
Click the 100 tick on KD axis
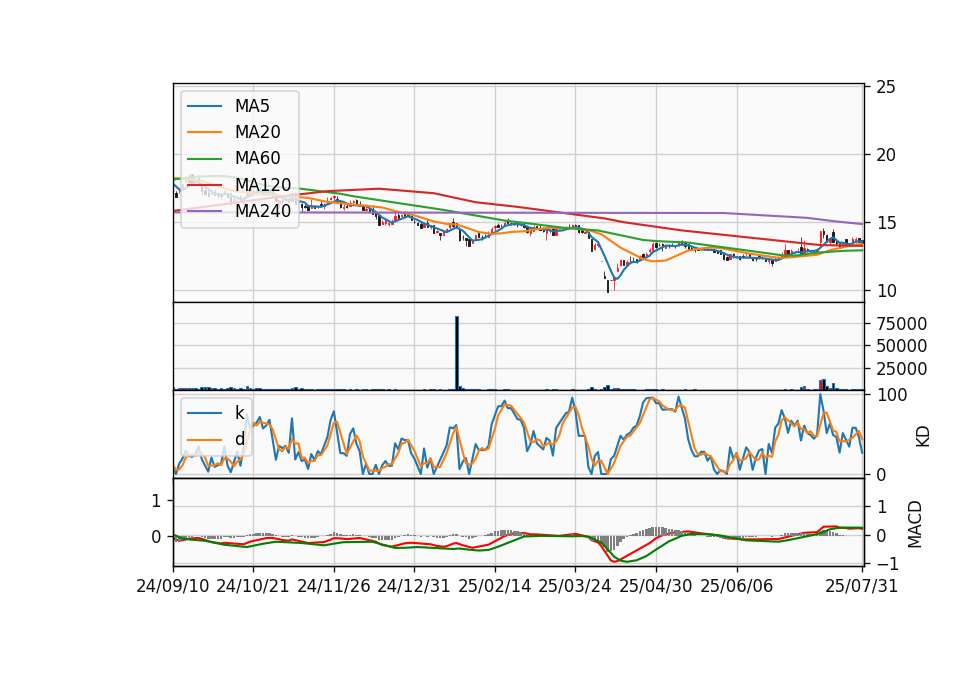(891, 395)
